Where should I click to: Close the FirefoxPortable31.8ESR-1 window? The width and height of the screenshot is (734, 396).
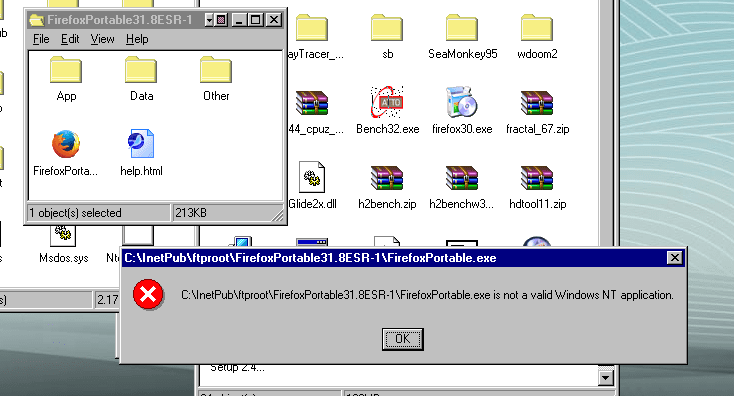pos(274,20)
